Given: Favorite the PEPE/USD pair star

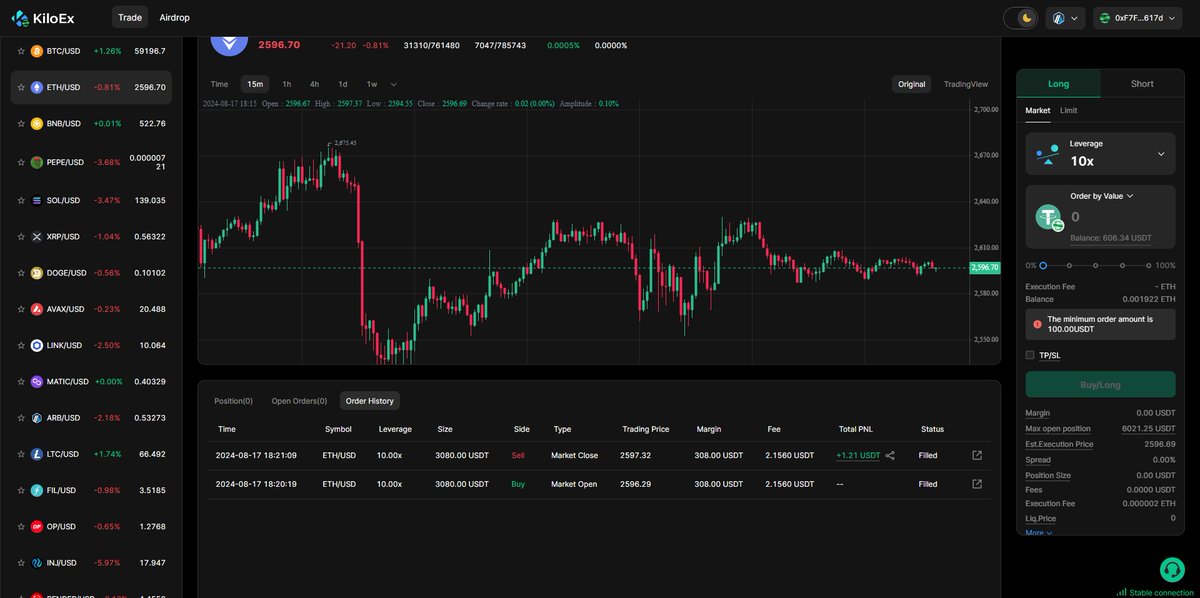Looking at the screenshot, I should click(x=21, y=162).
